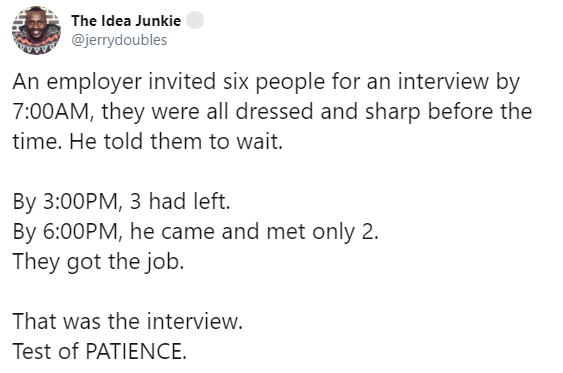Image resolution: width=563 pixels, height=373 pixels.
Task: Click the phrase '3 had left.'
Action: click(180, 201)
